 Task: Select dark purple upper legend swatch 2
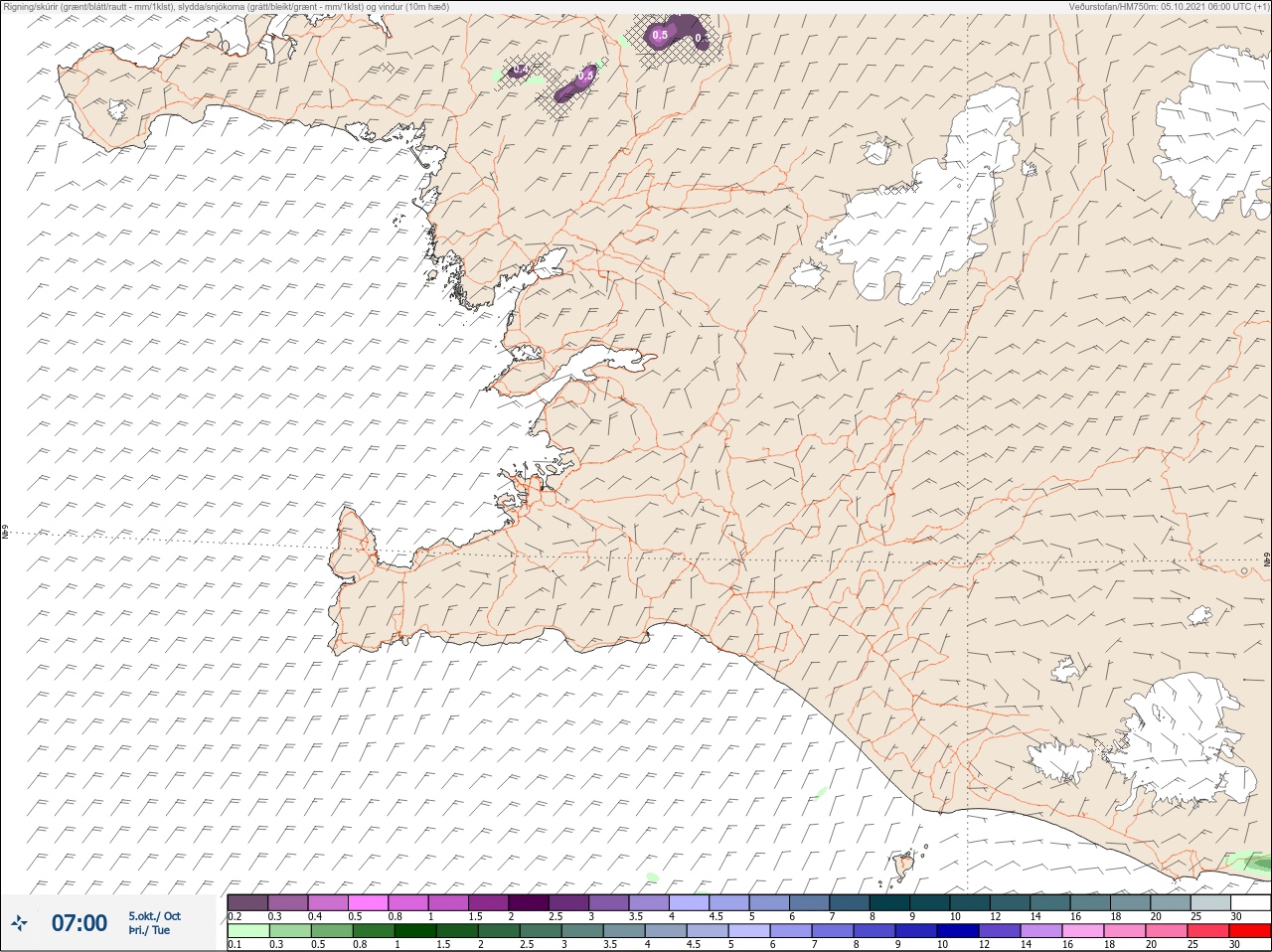pyautogui.click(x=529, y=903)
